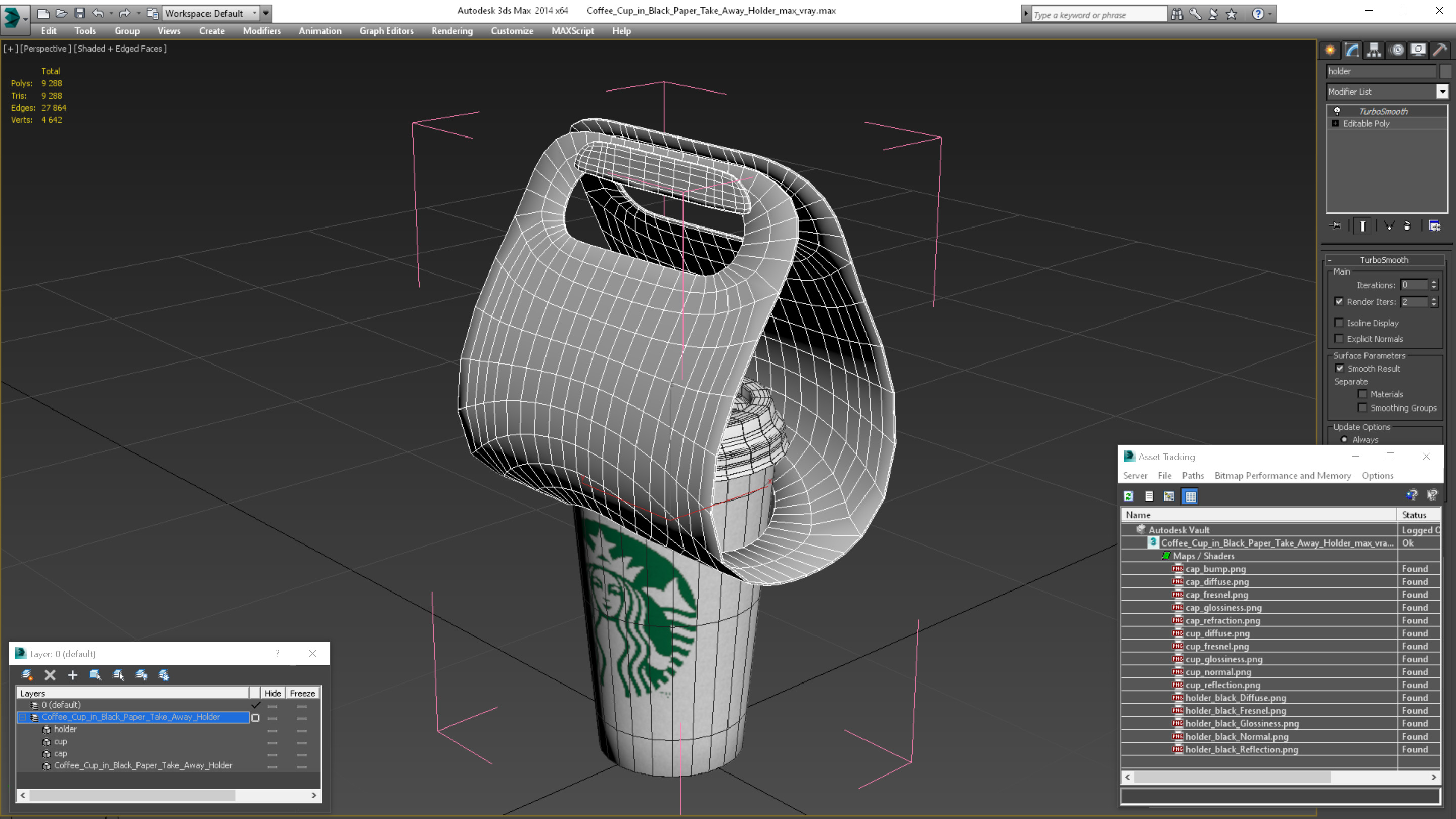Screen dimensions: 1456x819
Task: Toggle TurboSmooth modifier lightbulb visibility
Action: tap(1337, 111)
